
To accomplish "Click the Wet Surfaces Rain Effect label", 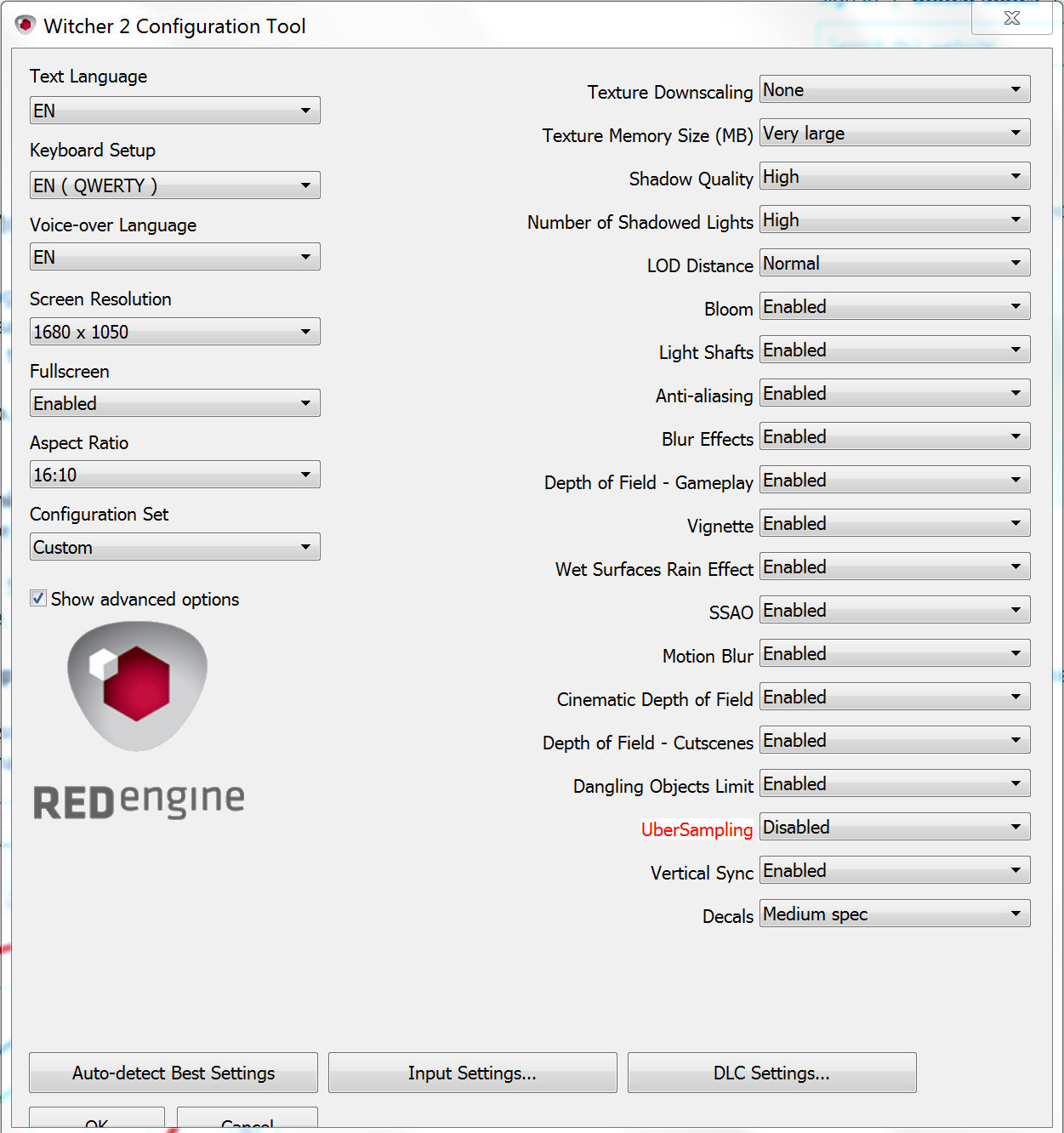I will click(x=654, y=569).
